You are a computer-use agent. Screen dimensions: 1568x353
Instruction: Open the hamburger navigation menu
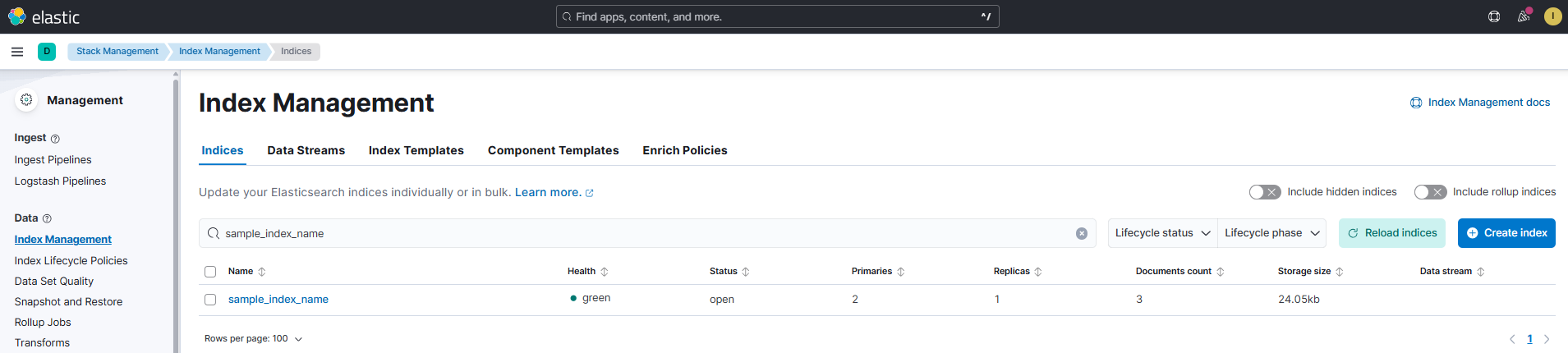pos(17,52)
